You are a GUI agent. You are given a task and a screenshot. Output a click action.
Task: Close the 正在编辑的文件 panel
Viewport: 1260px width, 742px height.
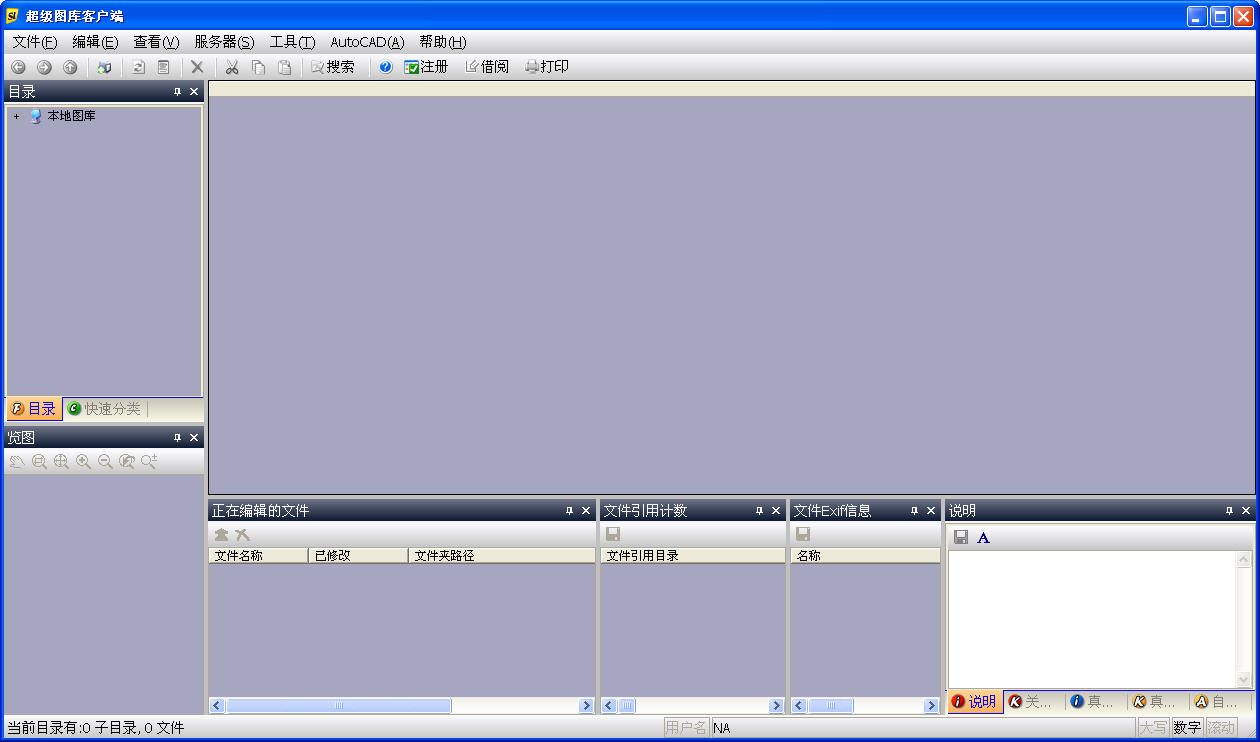tap(586, 511)
